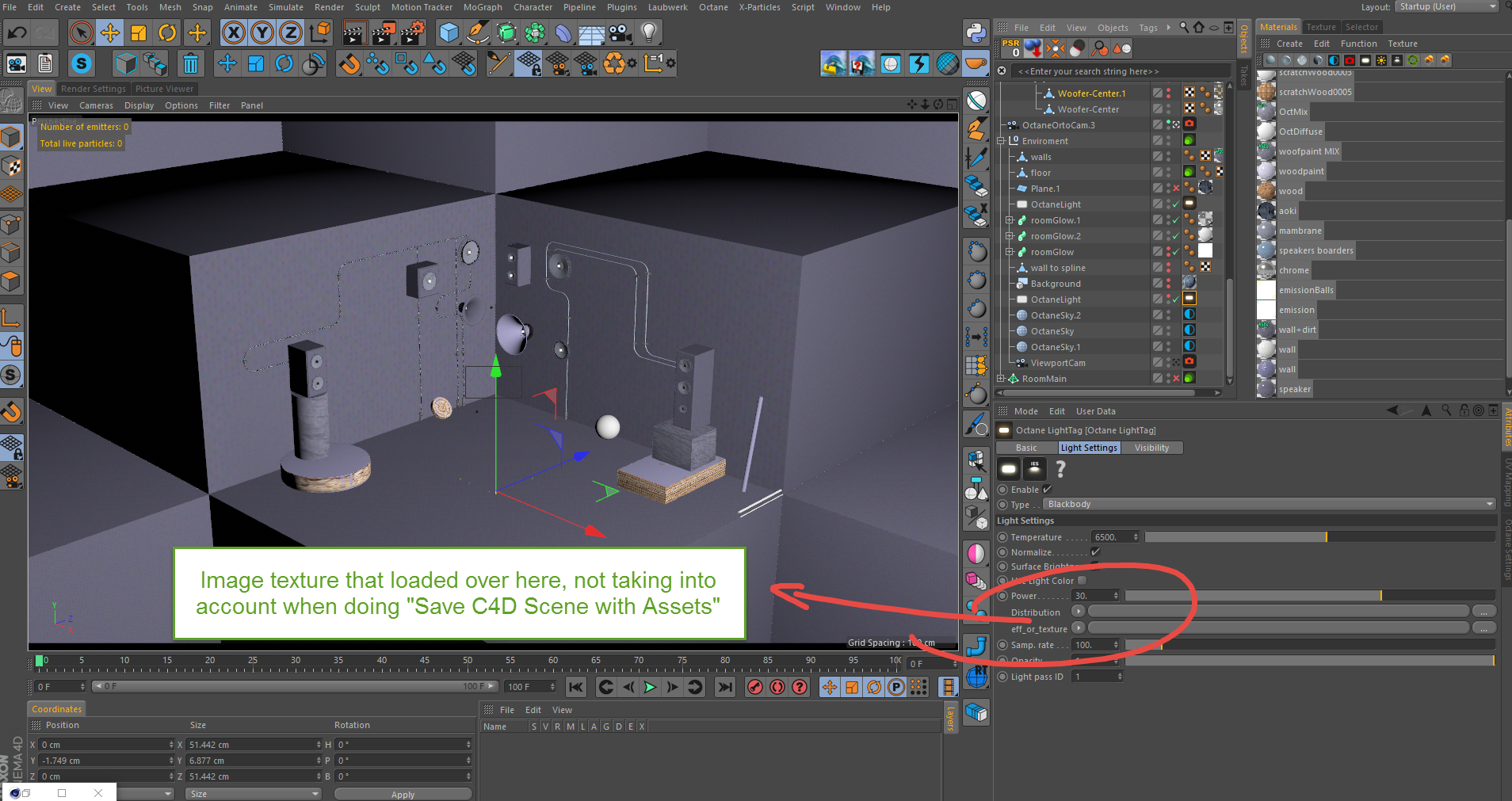The height and width of the screenshot is (801, 1512).
Task: Click the eff_or_texture browse (...) button
Action: coord(1483,628)
